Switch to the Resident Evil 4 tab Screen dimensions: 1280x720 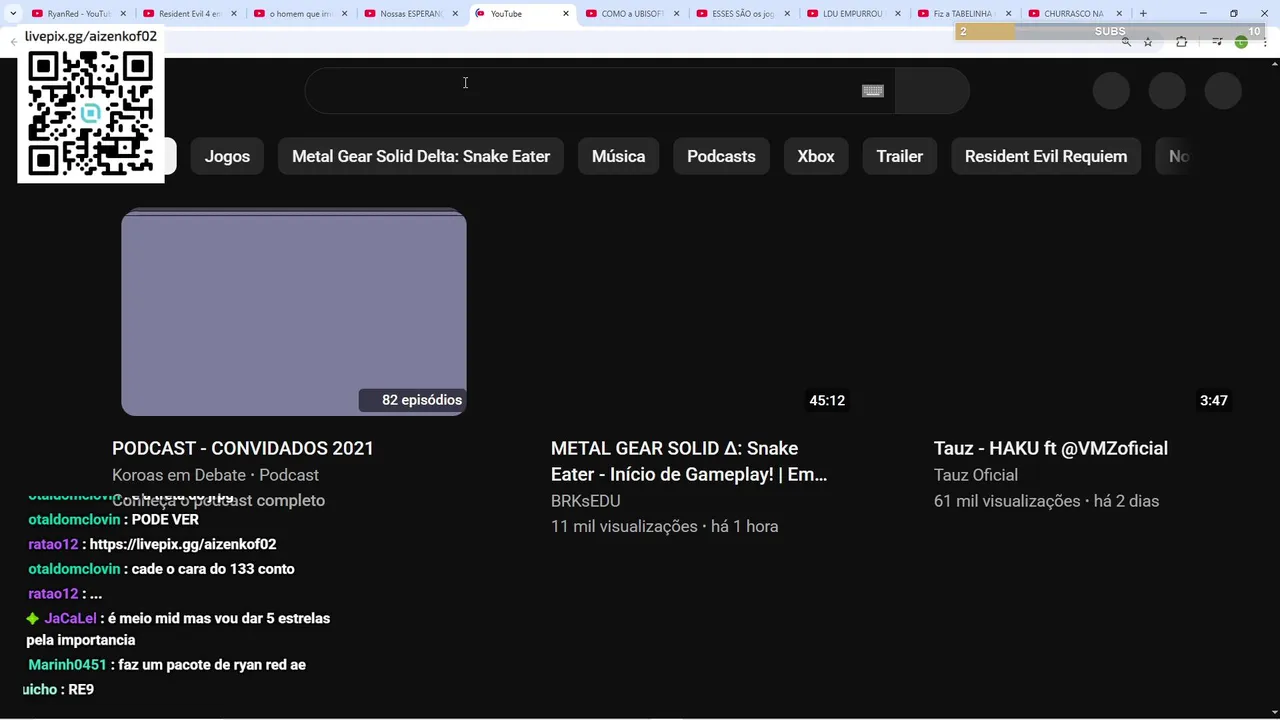click(x=190, y=14)
